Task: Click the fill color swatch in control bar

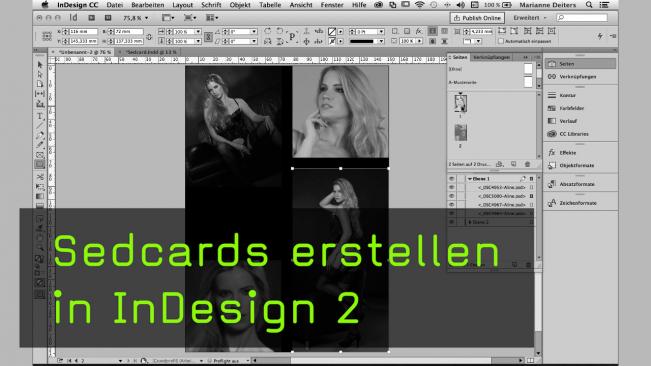Action: pyautogui.click(x=332, y=32)
